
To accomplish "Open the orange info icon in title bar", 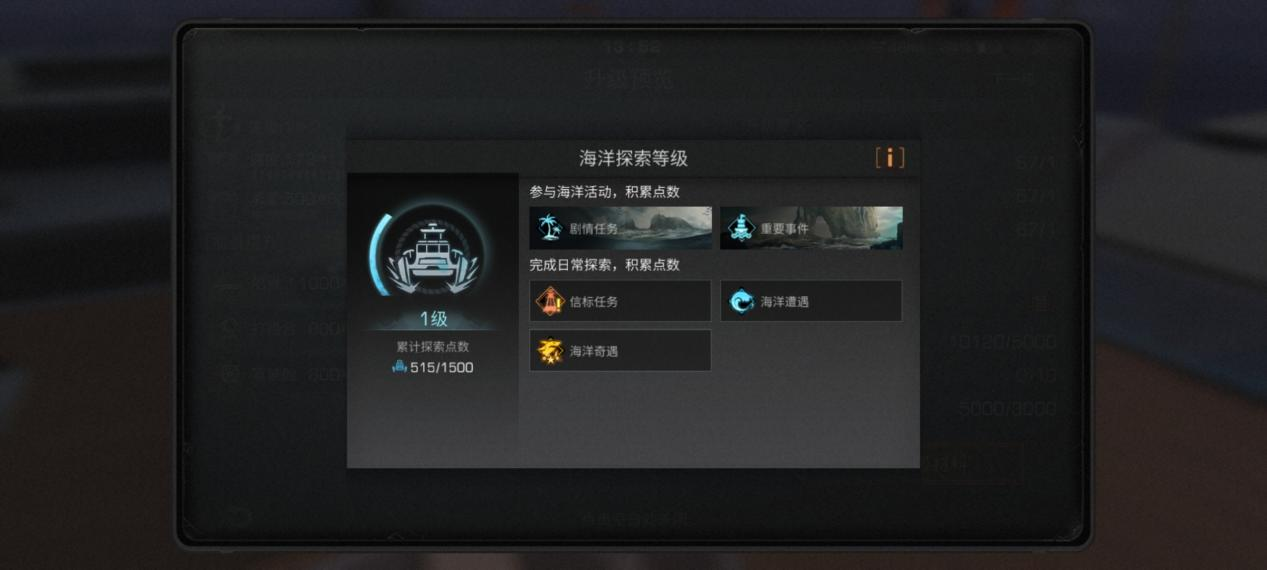I will (x=889, y=158).
